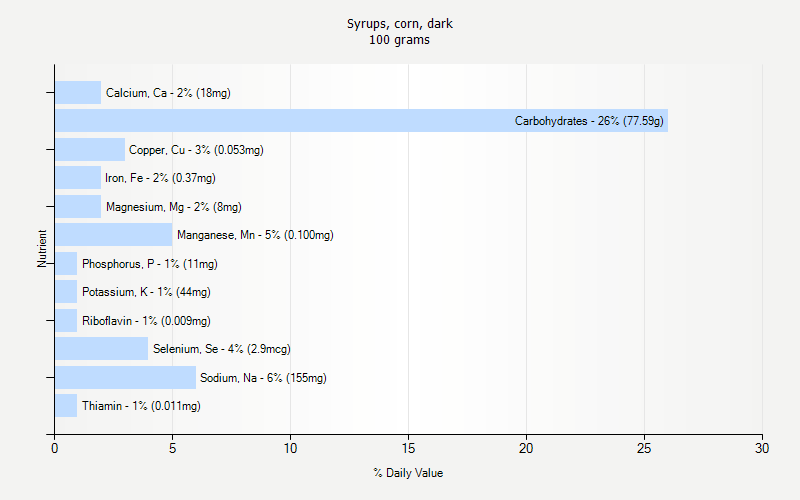Click the chart title 'Syrups, corn, dark'
This screenshot has height=500, width=800.
400,23
